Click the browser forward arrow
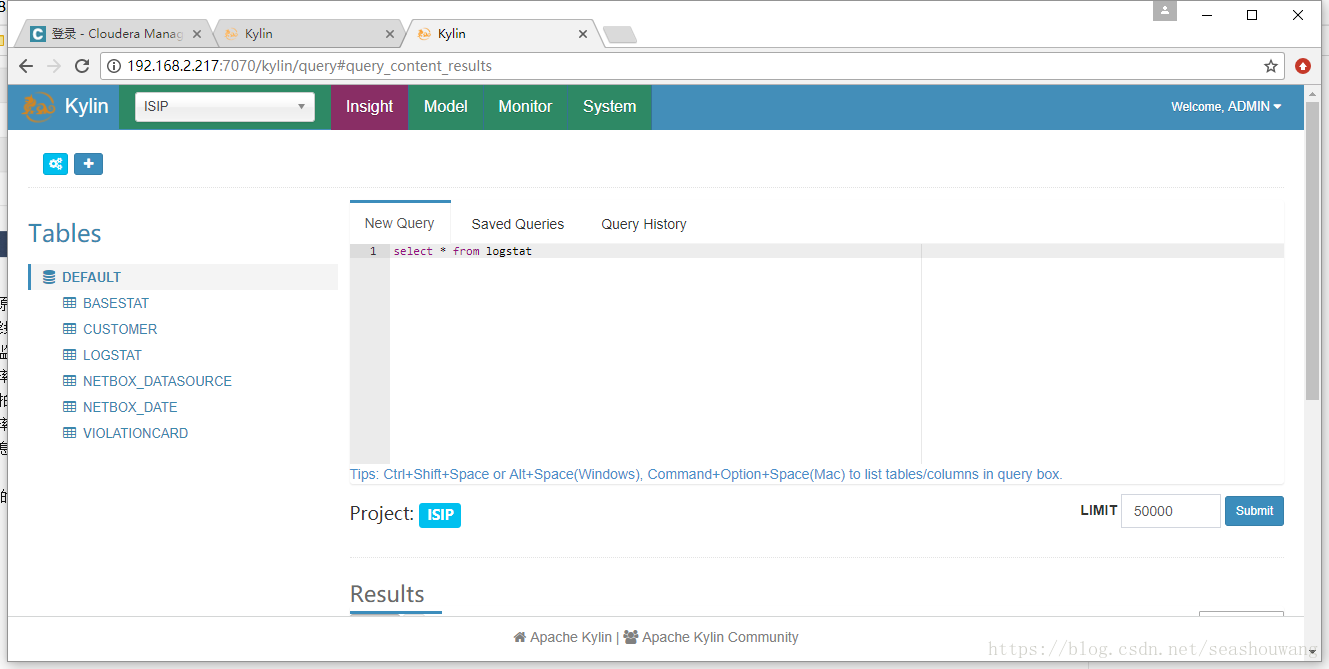The height and width of the screenshot is (669, 1329). click(x=54, y=66)
